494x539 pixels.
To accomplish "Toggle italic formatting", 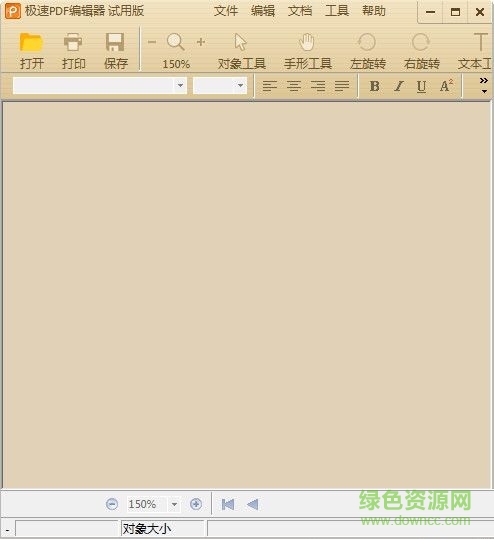I will point(399,86).
